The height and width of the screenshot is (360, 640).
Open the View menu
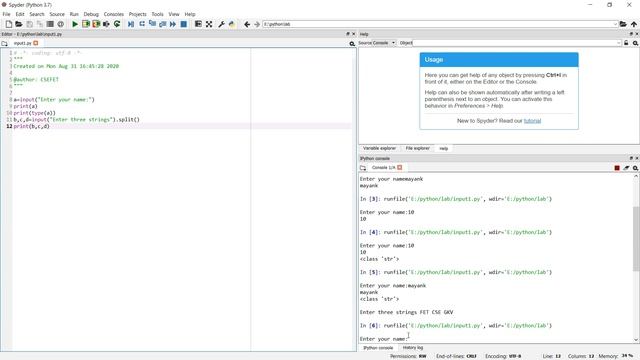[174, 14]
